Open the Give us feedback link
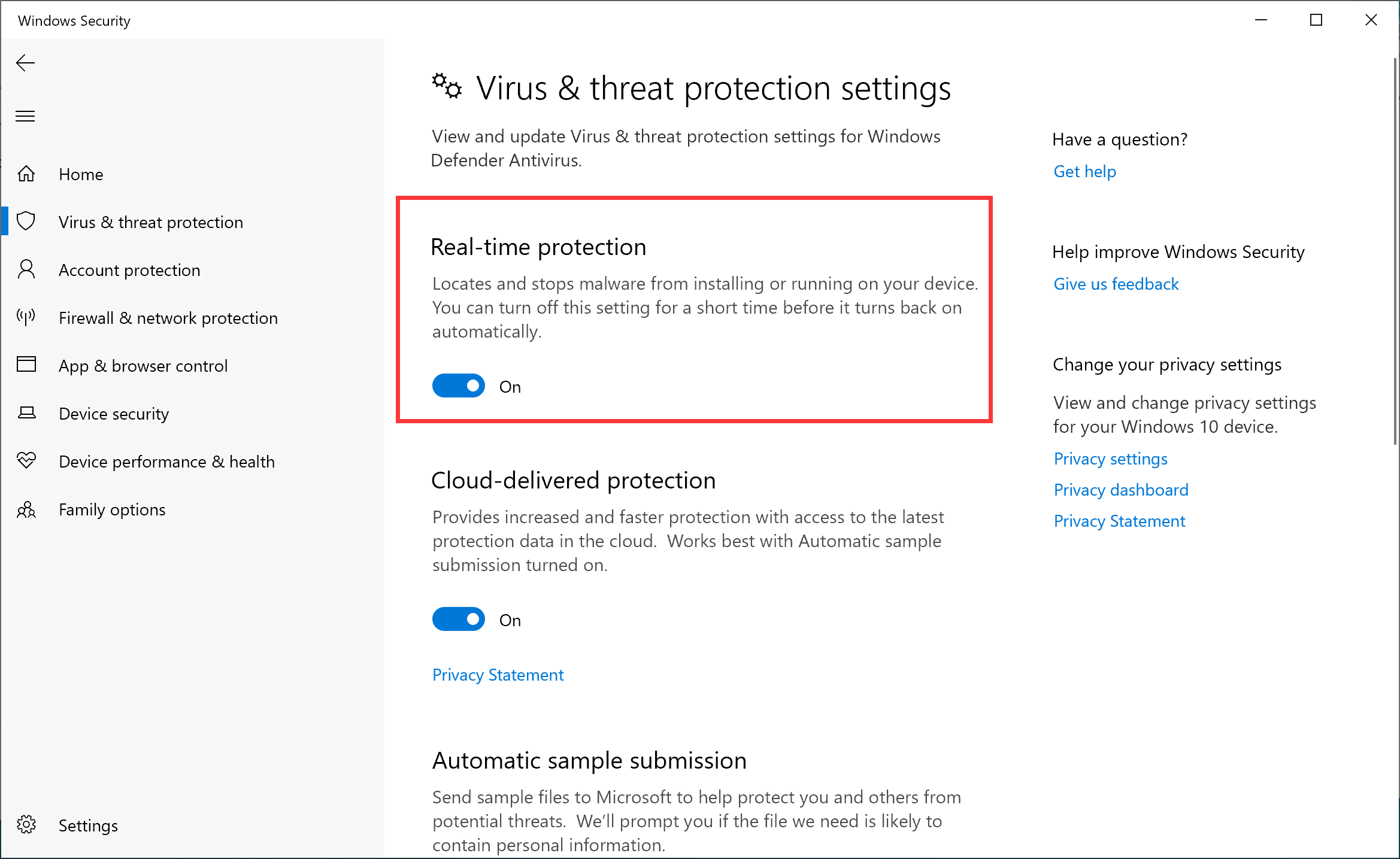 (x=1116, y=284)
